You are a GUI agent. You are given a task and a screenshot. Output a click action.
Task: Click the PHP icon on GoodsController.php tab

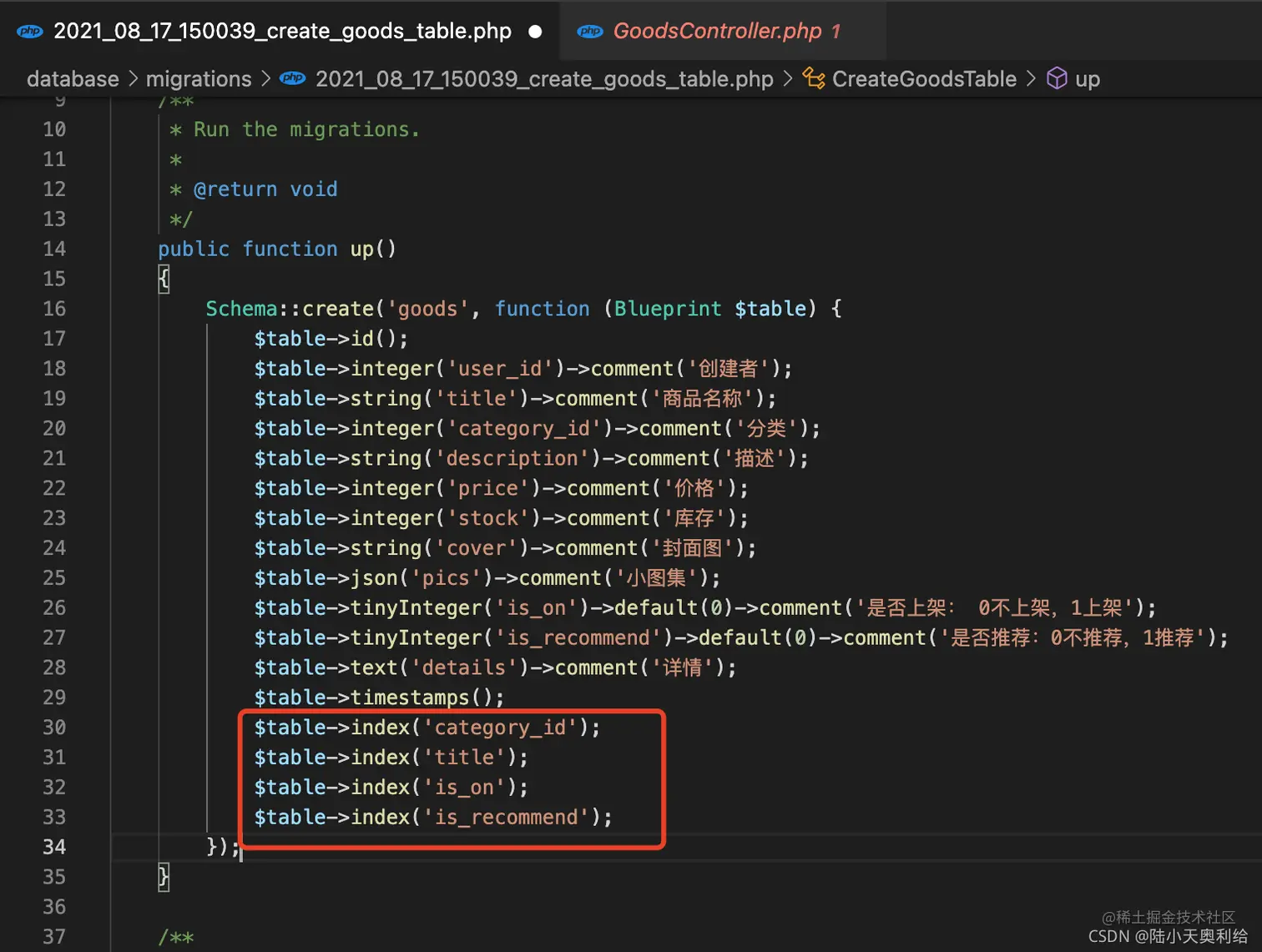click(590, 31)
